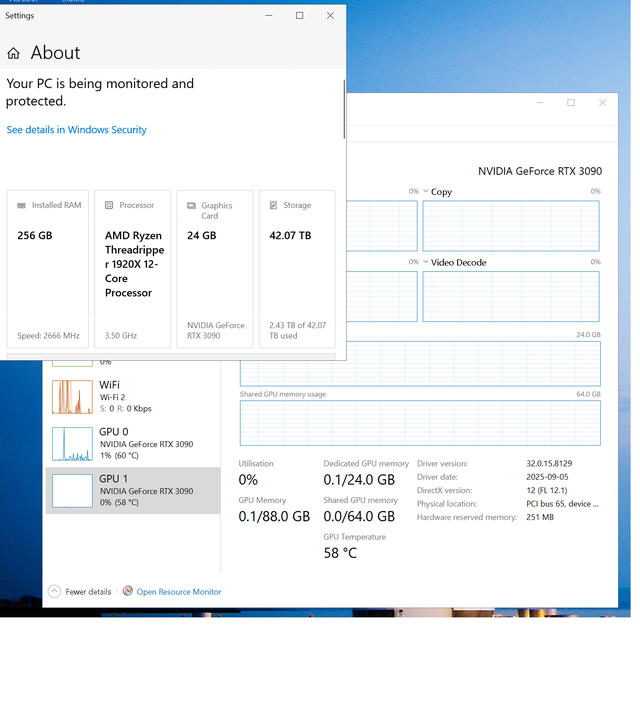
Task: Click the WiFi activity graph thumbnail
Action: pyautogui.click(x=72, y=397)
